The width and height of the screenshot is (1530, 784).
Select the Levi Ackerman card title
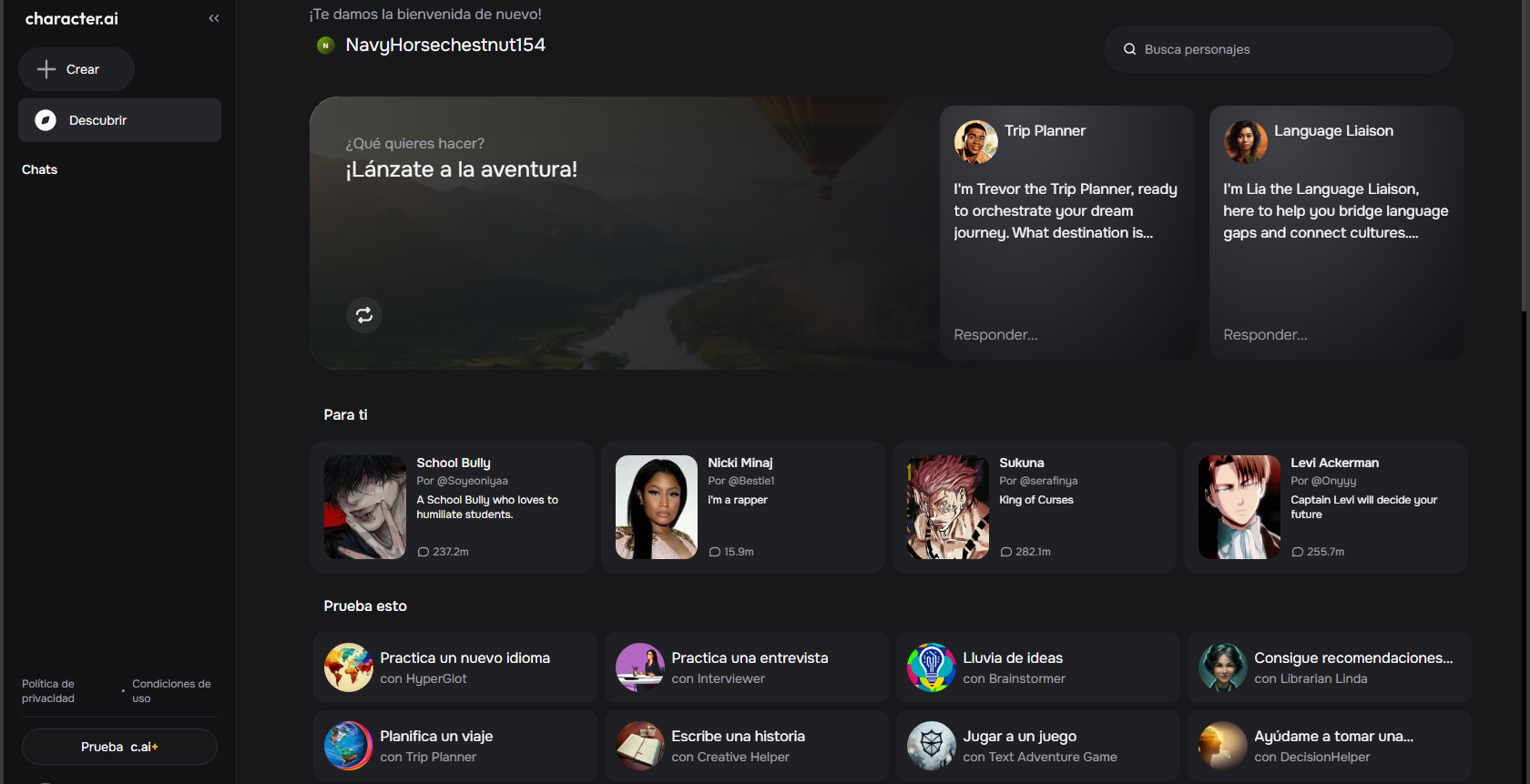1334,463
